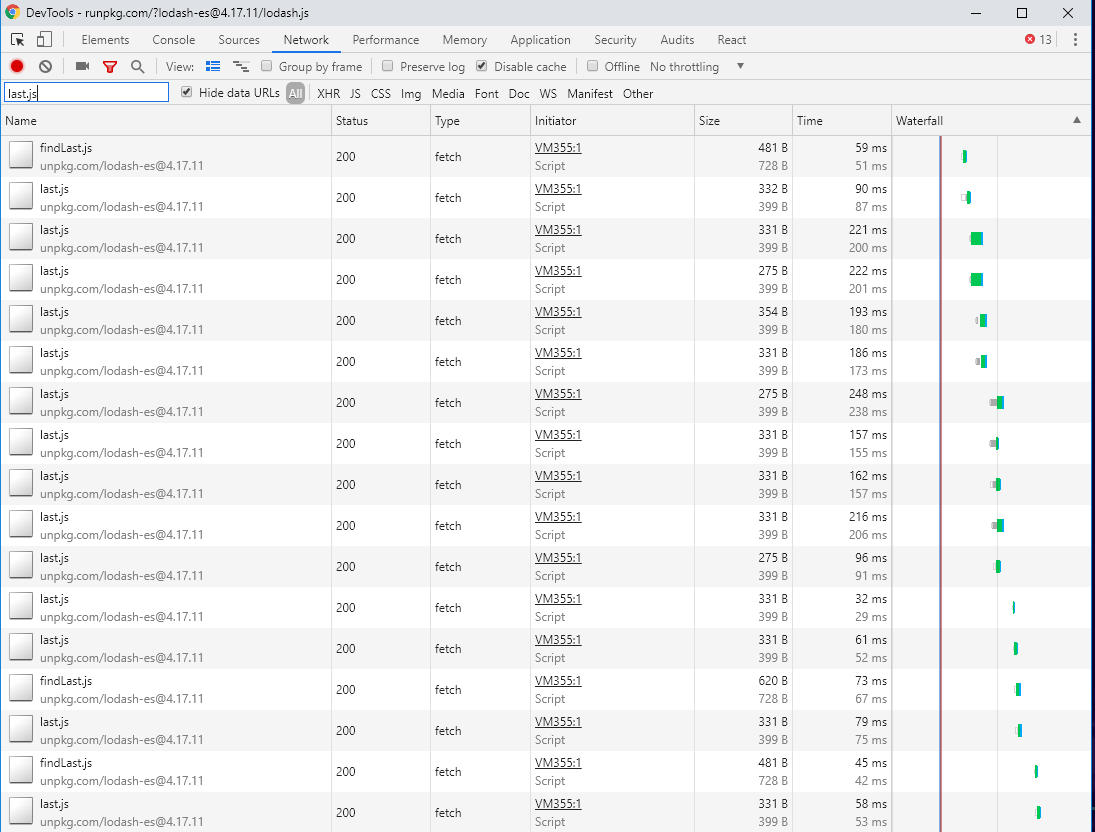The image size is (1095, 832).
Task: Filter requests by Media
Action: pos(448,94)
